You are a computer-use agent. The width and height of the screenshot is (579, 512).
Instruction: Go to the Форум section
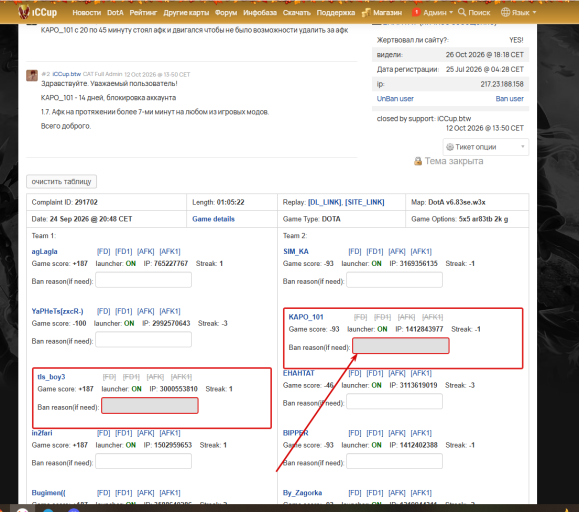click(226, 13)
